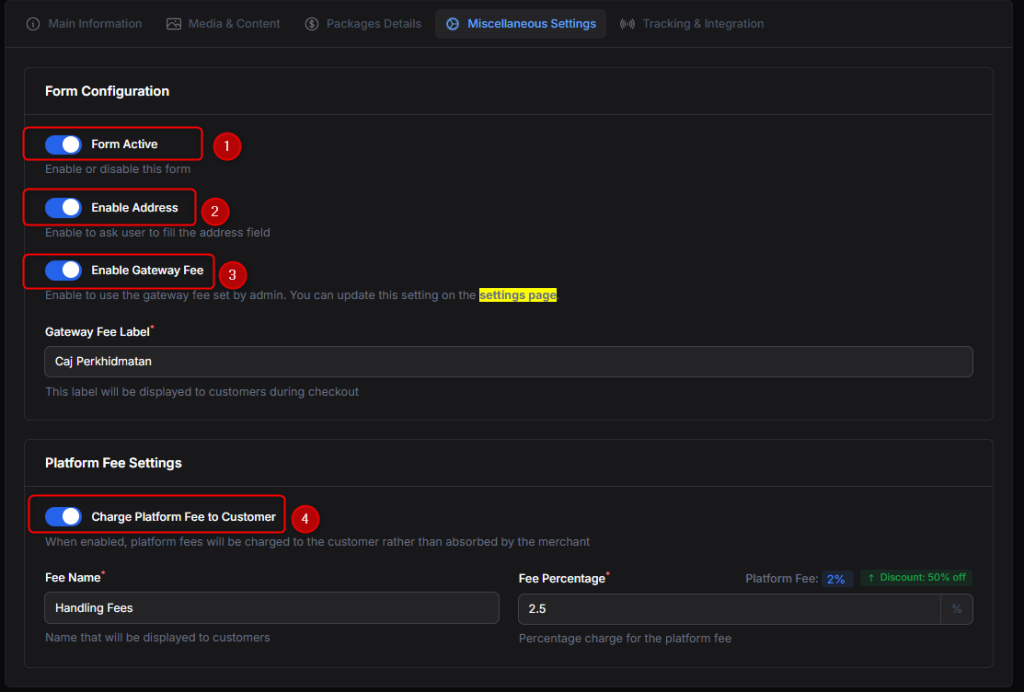
Task: Click the 'Platform Fee:' label text
Action: (x=782, y=578)
